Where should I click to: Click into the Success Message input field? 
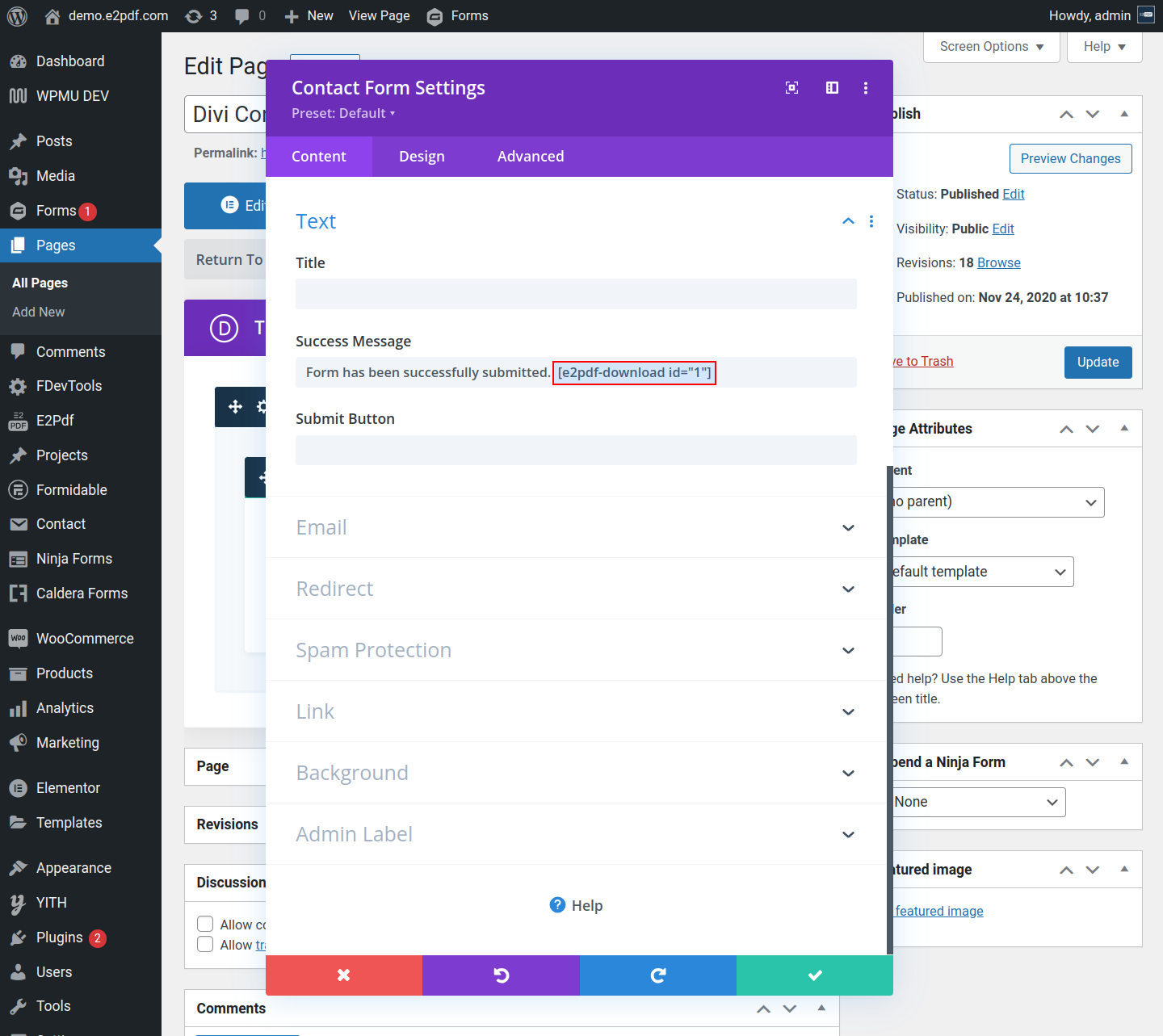(x=783, y=372)
